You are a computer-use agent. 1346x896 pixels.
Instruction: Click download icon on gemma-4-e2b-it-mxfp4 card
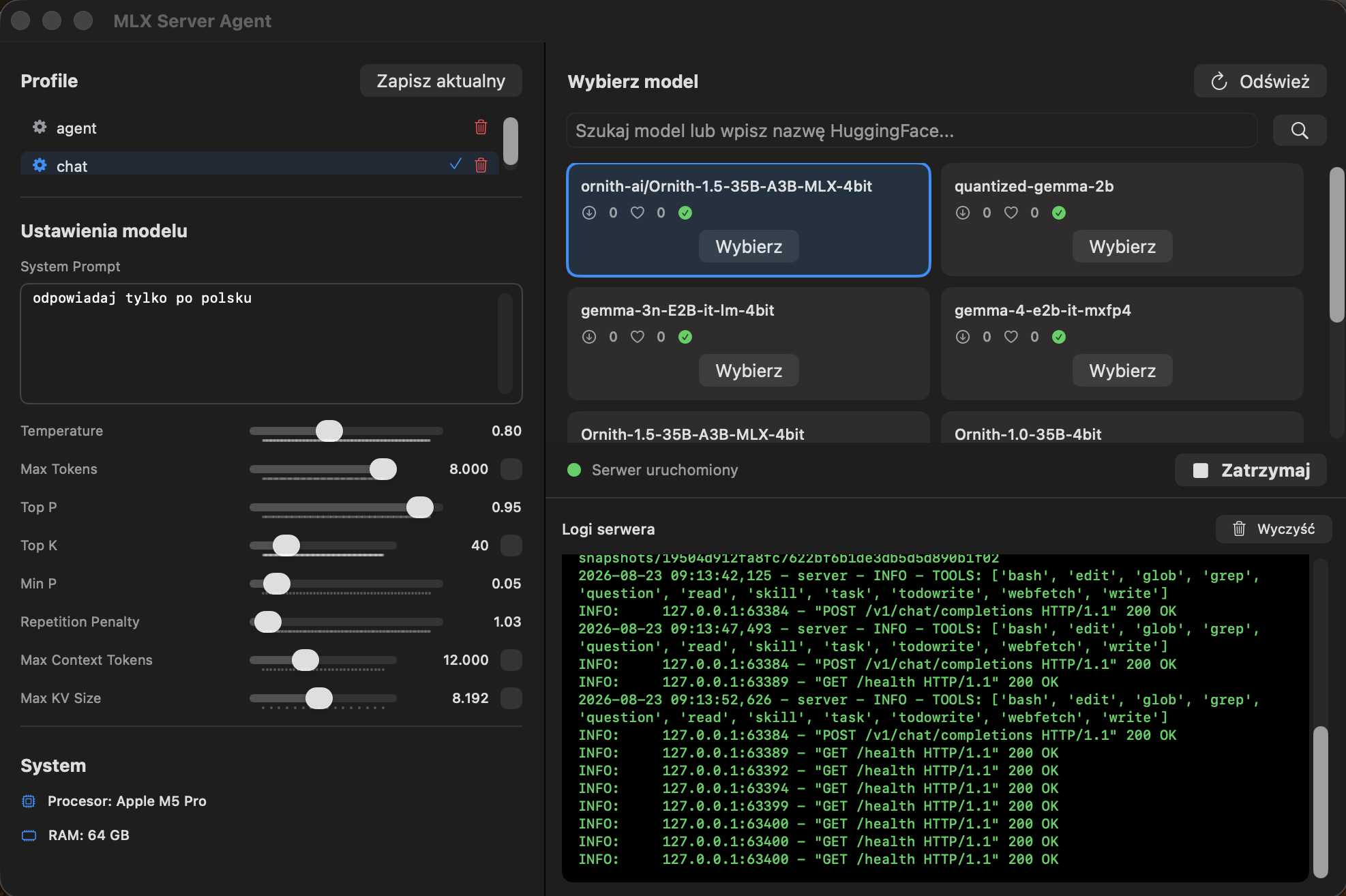click(x=963, y=337)
